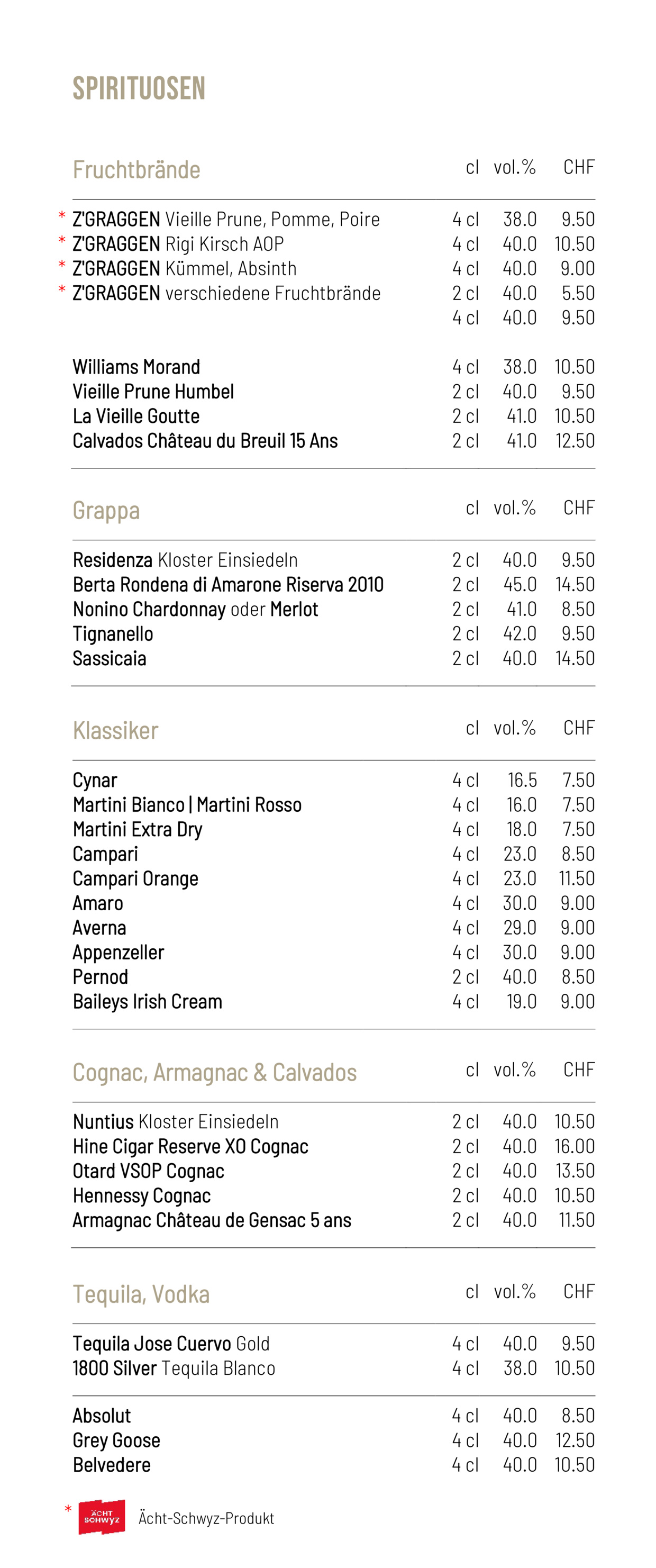Click the Grappa section heading
Image resolution: width=656 pixels, height=1568 pixels.
click(x=106, y=511)
